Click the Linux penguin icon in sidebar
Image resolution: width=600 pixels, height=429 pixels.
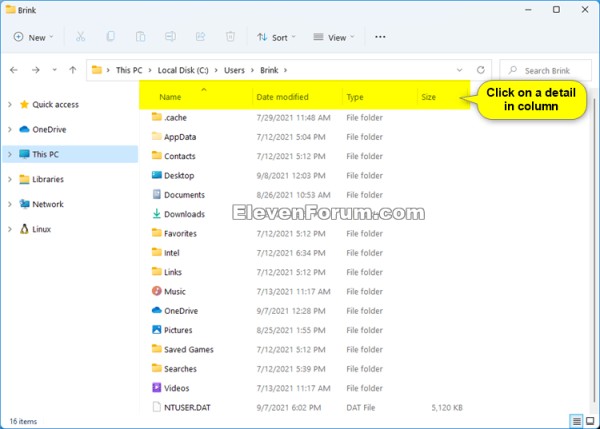[x=24, y=229]
